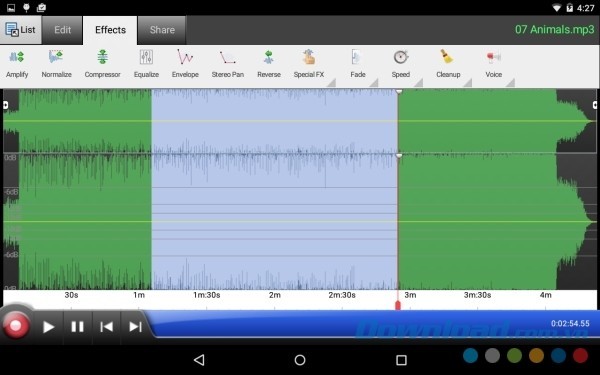The height and width of the screenshot is (375, 600).
Task: Jump to the track start
Action: [x=106, y=327]
